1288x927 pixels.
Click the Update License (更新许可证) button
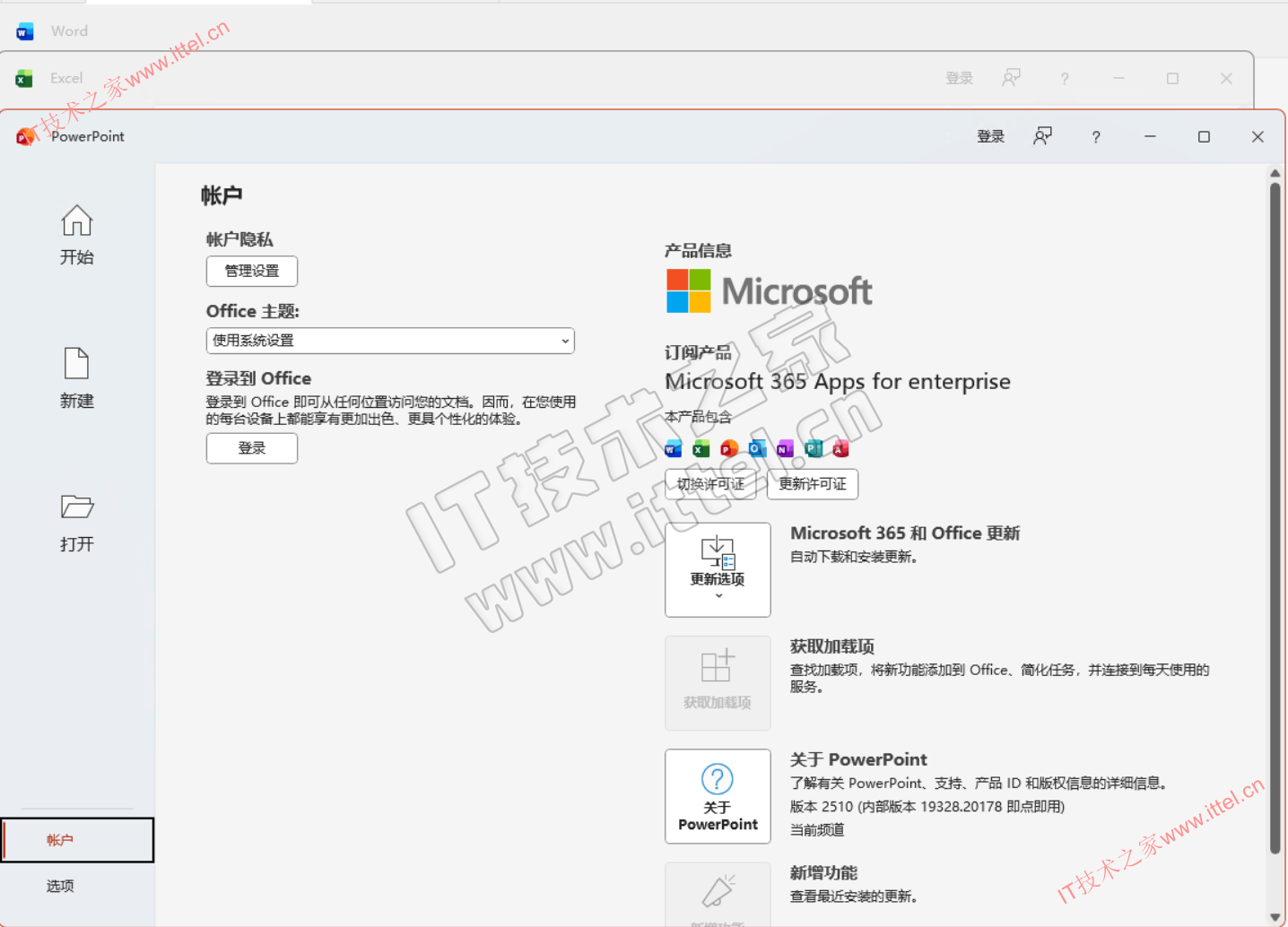(813, 484)
